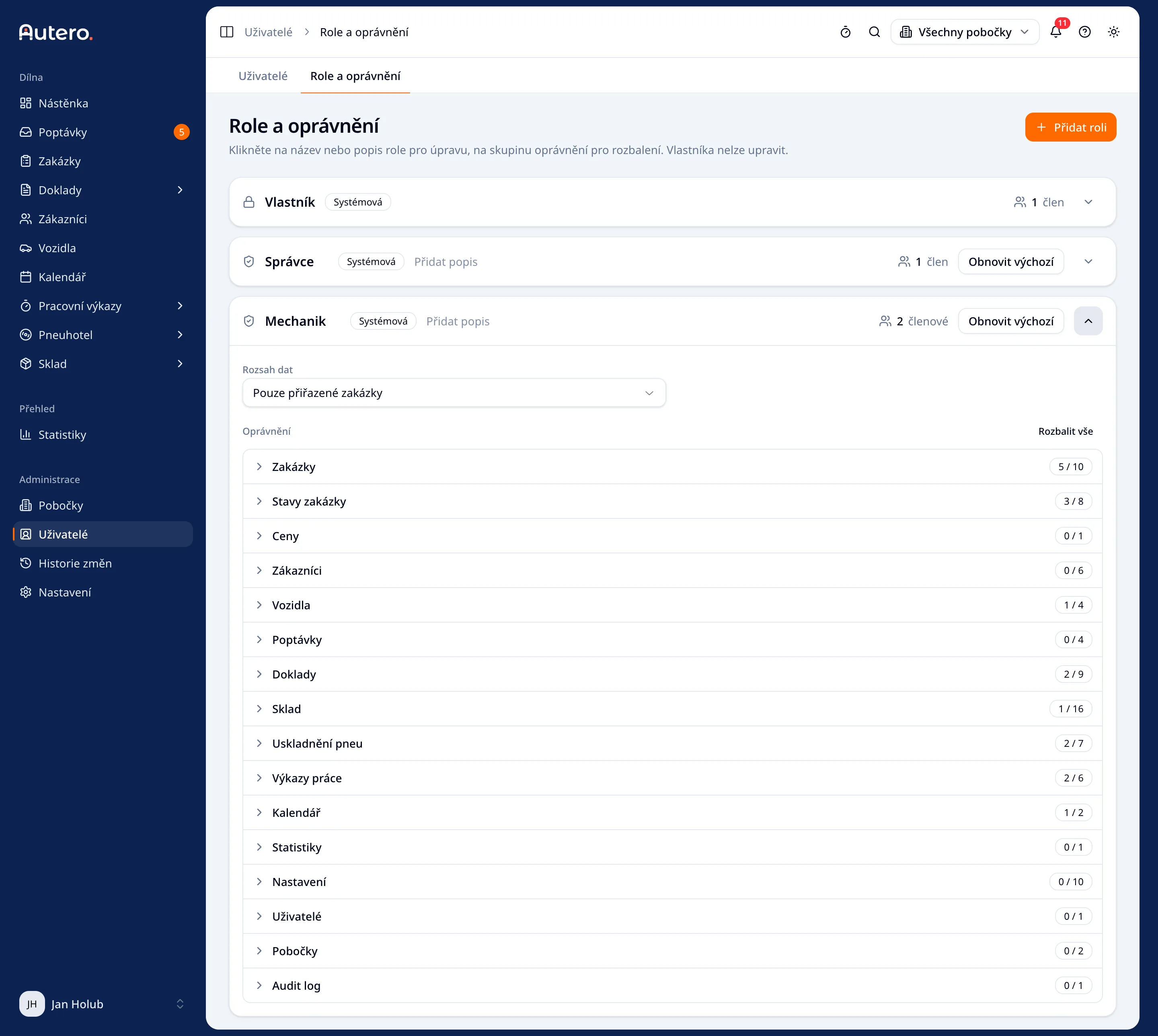The height and width of the screenshot is (1036, 1158).
Task: Open the timer stopwatch icon
Action: click(x=846, y=32)
